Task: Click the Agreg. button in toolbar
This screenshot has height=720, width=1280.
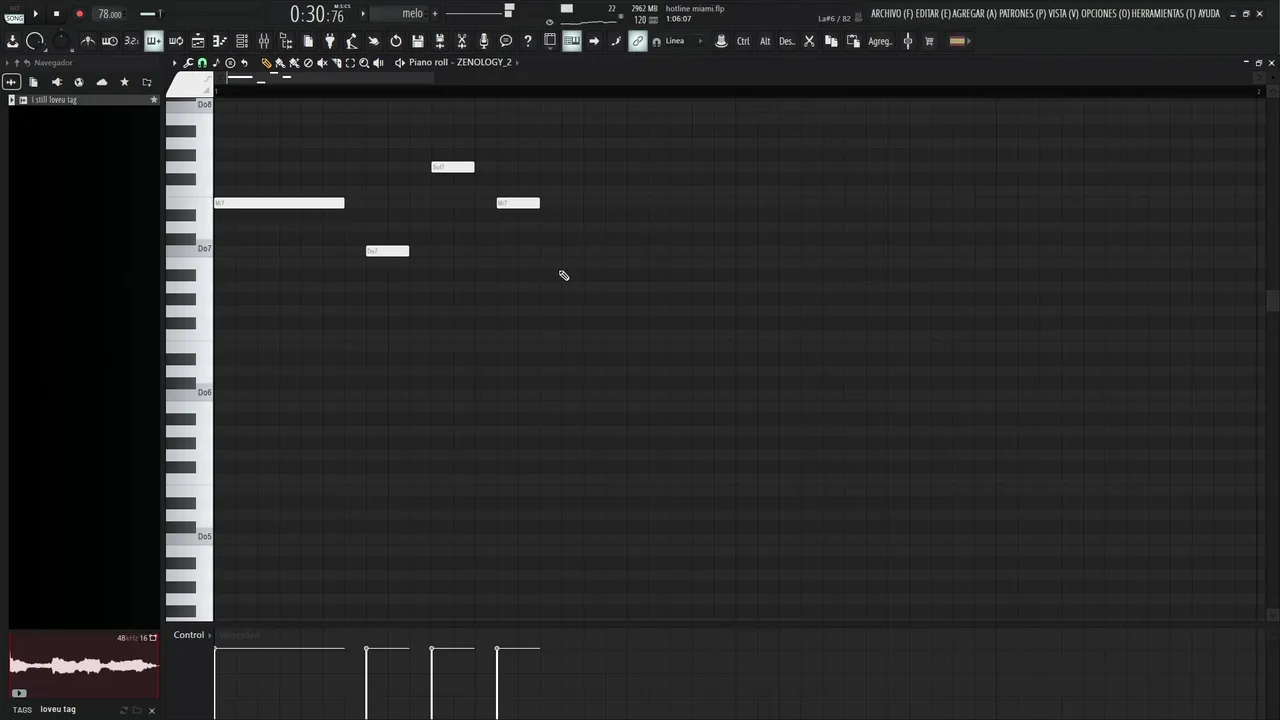Action: tap(880, 41)
